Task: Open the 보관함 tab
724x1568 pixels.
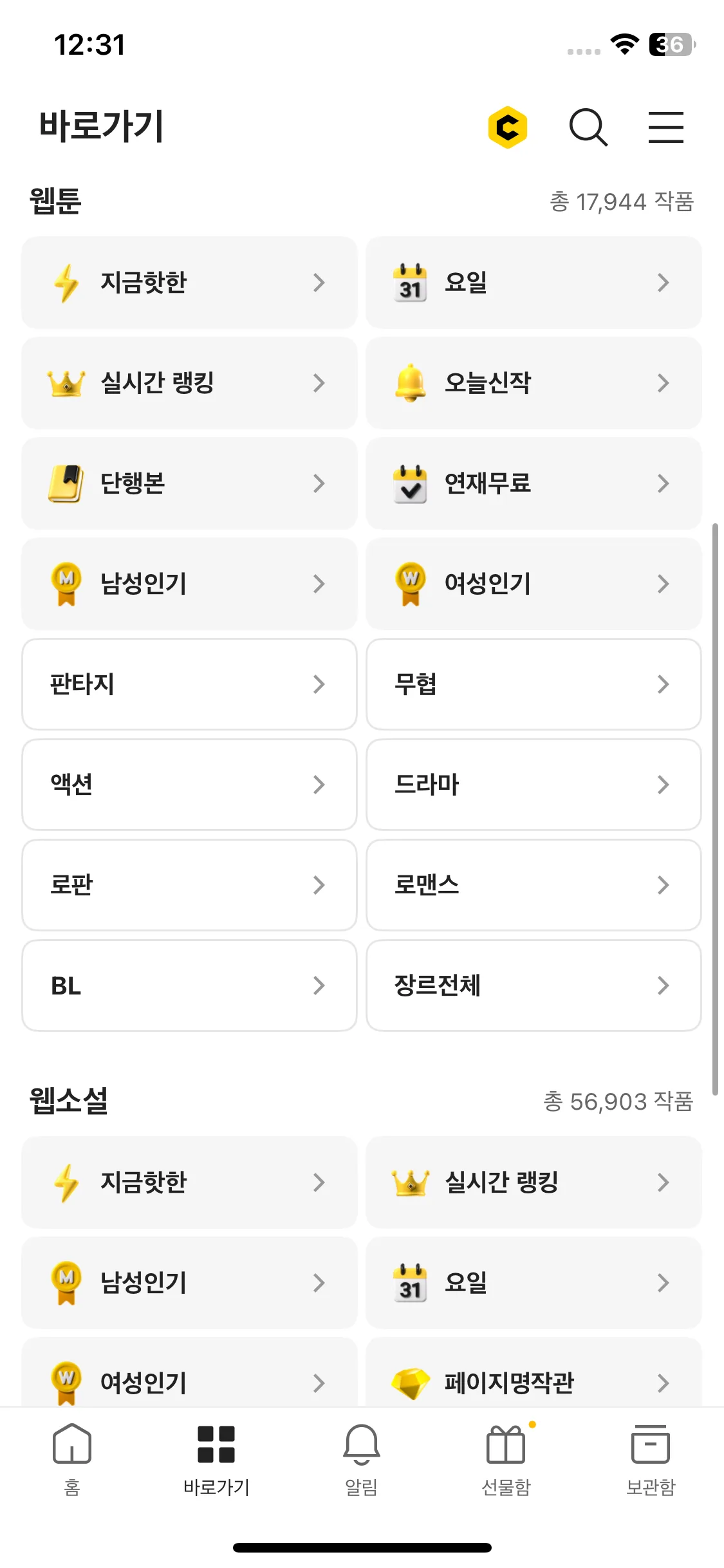Action: click(x=651, y=1459)
